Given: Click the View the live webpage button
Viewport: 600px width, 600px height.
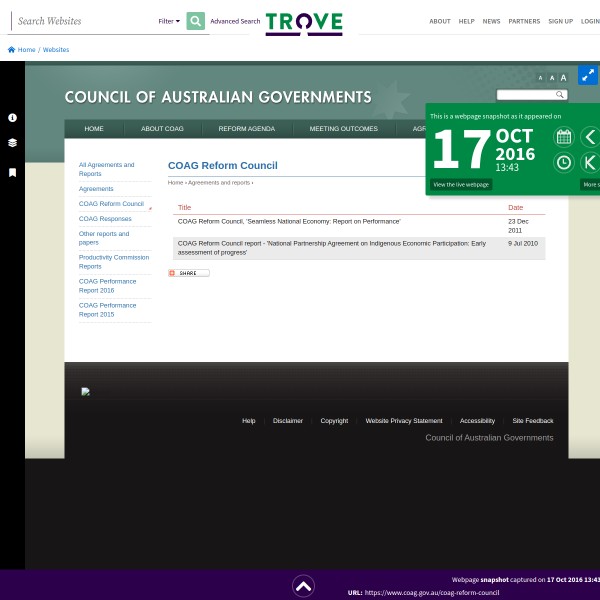Looking at the screenshot, I should click(461, 185).
